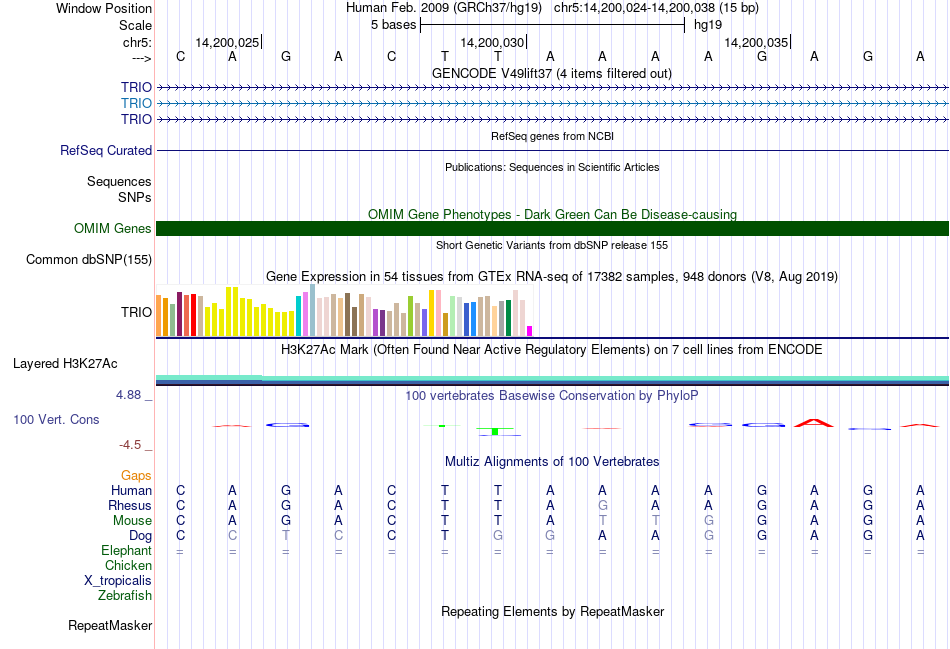Select the light-blue TRIO transcript label

click(136, 103)
